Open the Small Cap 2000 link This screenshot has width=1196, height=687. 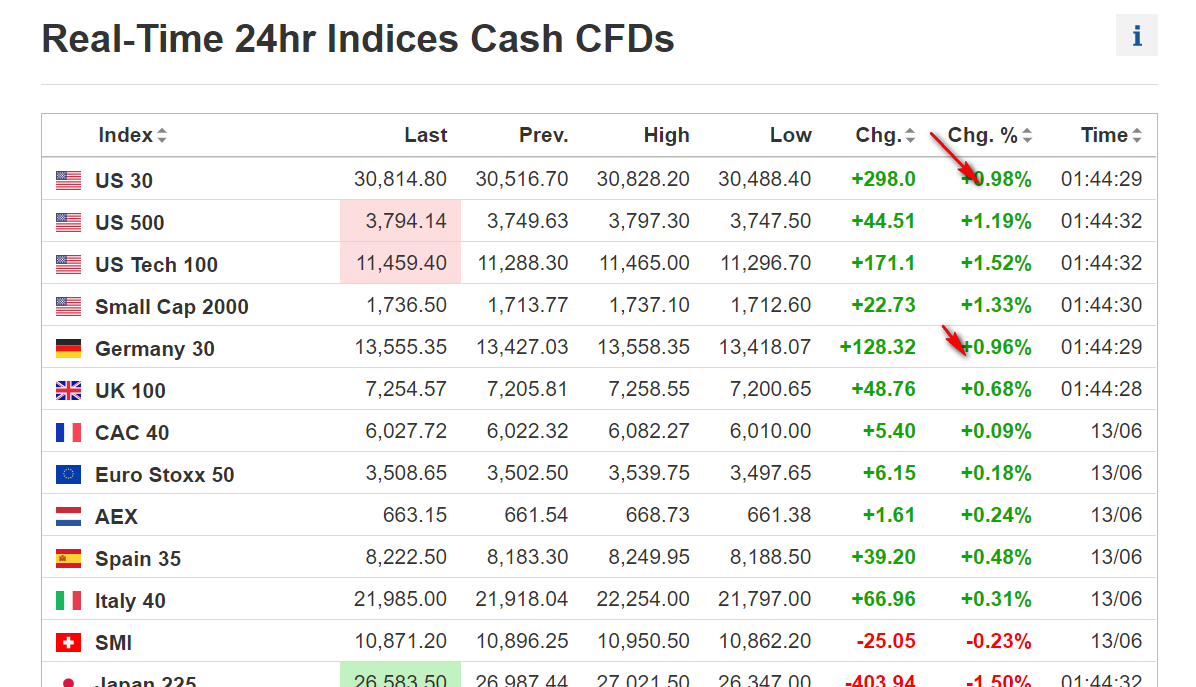(x=171, y=307)
